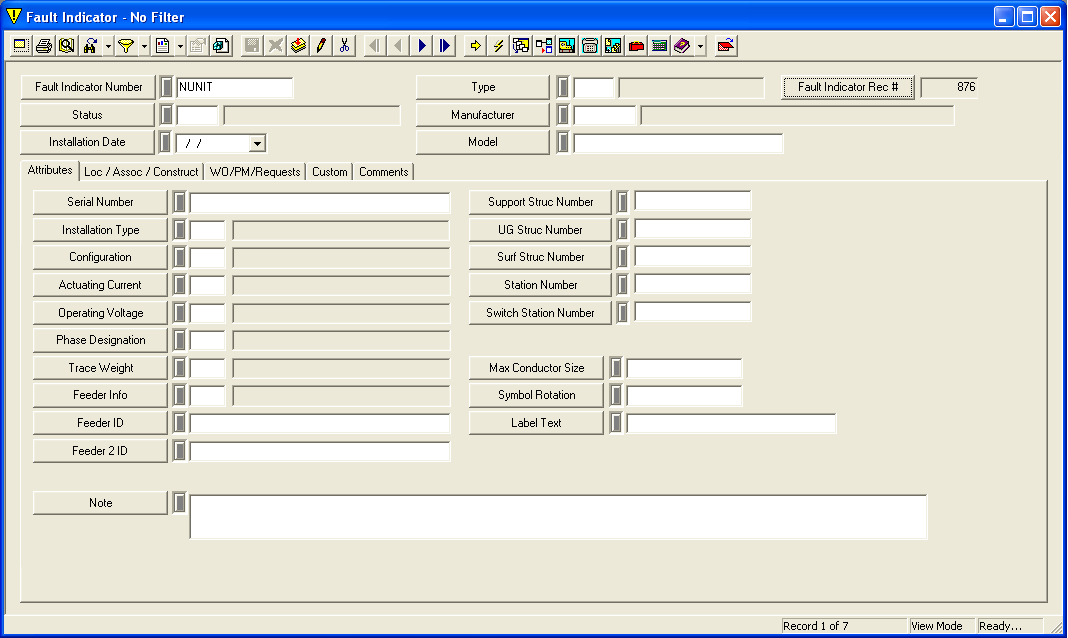Click the telephone icon in toolbar
The height and width of the screenshot is (638, 1068).
(590, 46)
